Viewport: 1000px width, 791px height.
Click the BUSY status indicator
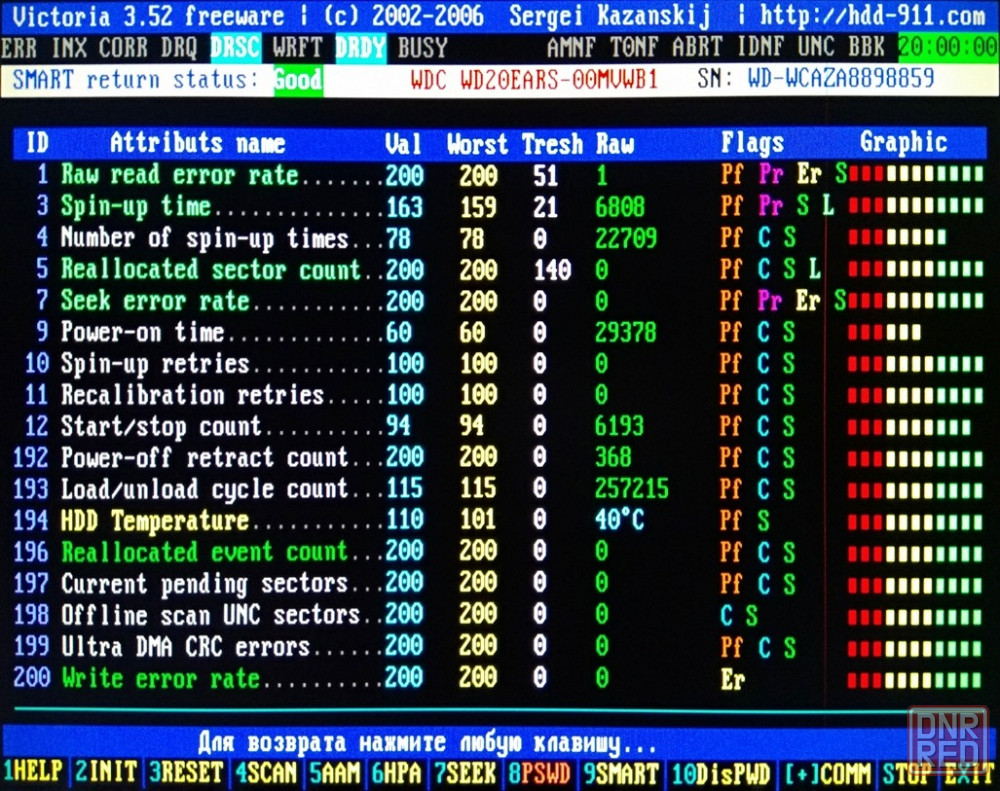tap(422, 48)
